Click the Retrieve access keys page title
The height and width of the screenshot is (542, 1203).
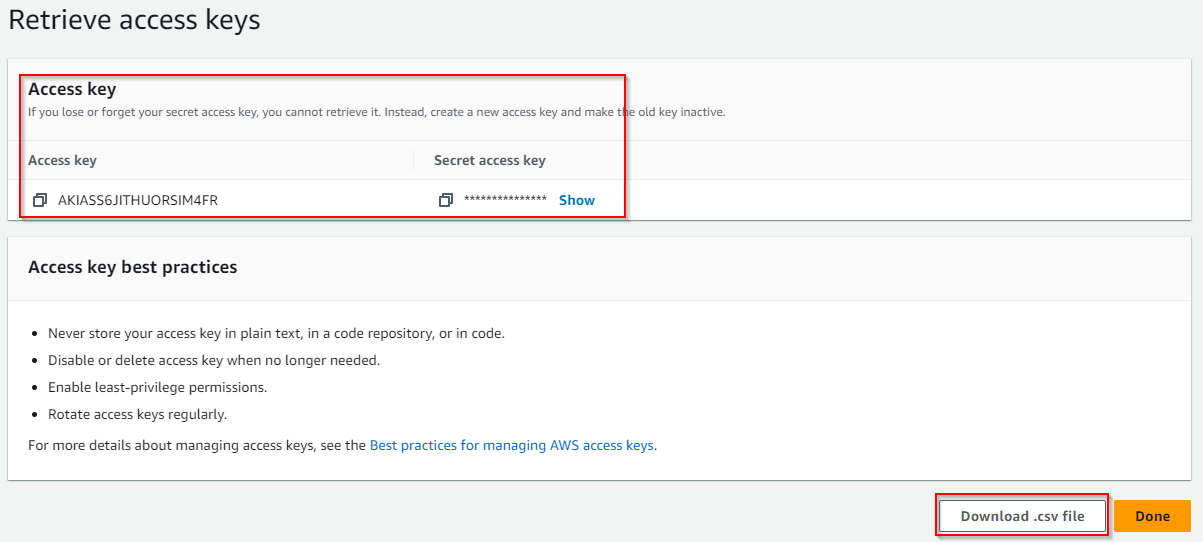(134, 21)
